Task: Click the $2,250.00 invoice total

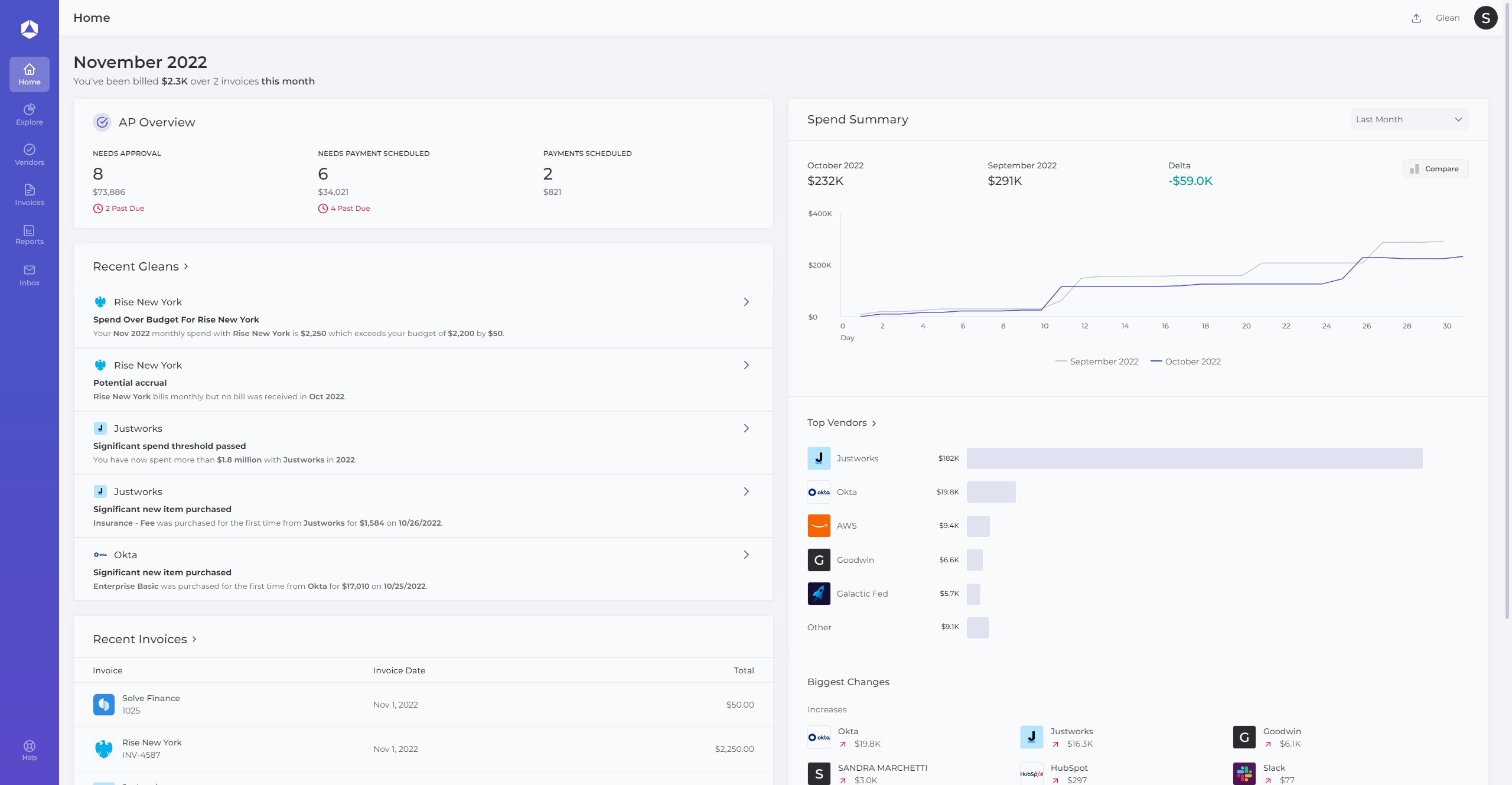Action: click(734, 749)
